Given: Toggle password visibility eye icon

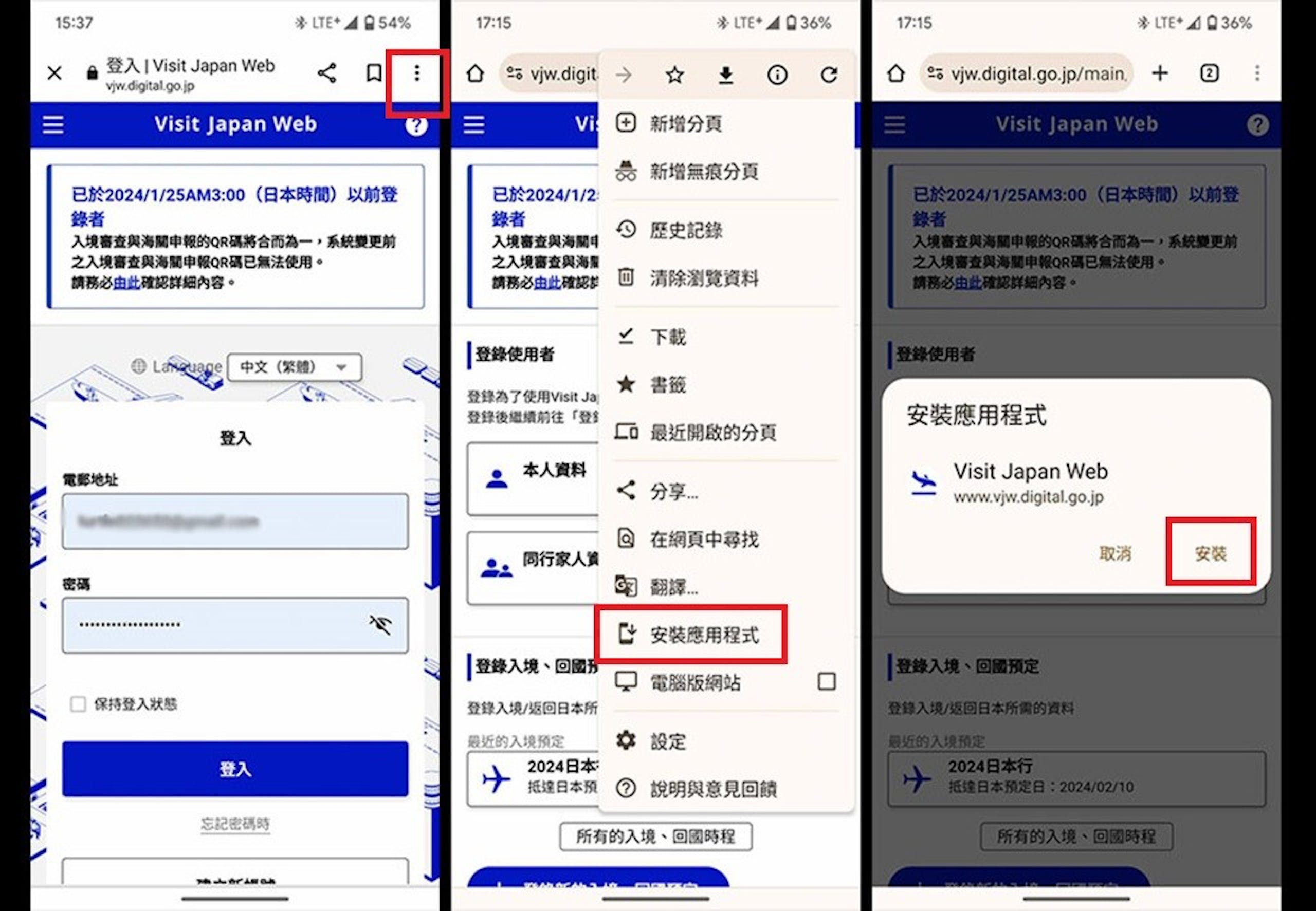Looking at the screenshot, I should [x=380, y=625].
